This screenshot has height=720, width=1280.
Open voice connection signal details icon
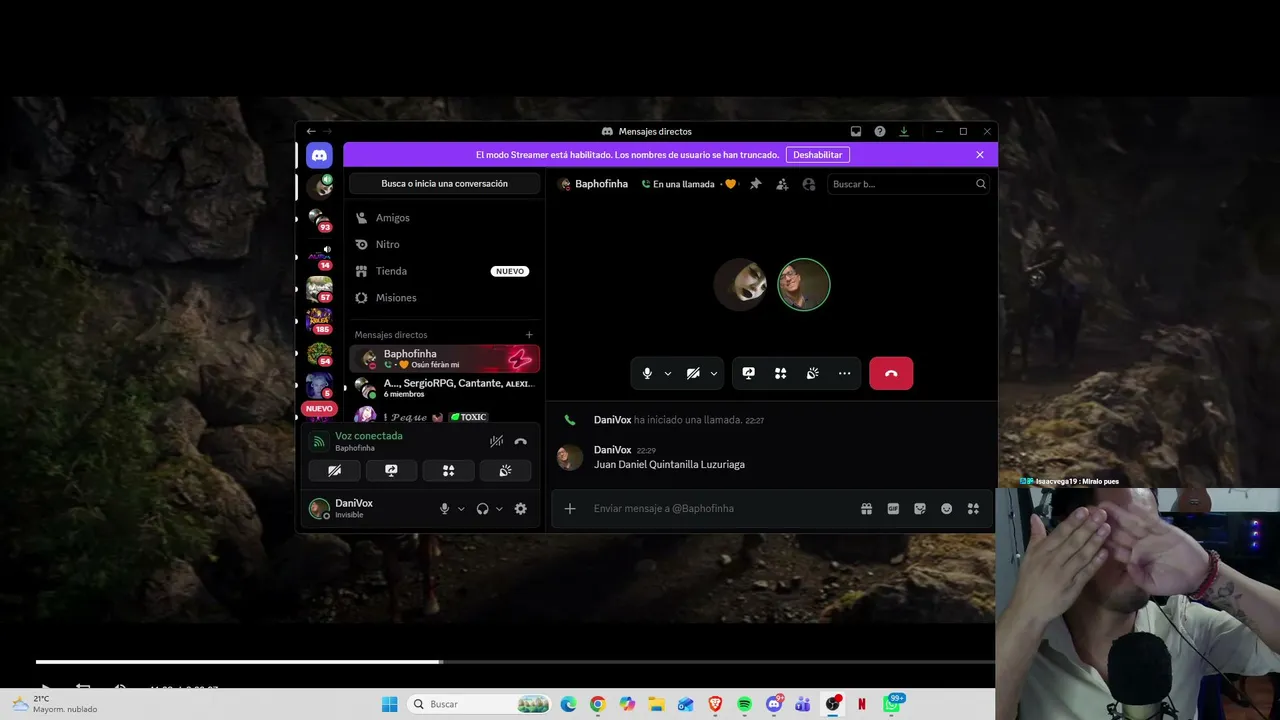(x=319, y=441)
